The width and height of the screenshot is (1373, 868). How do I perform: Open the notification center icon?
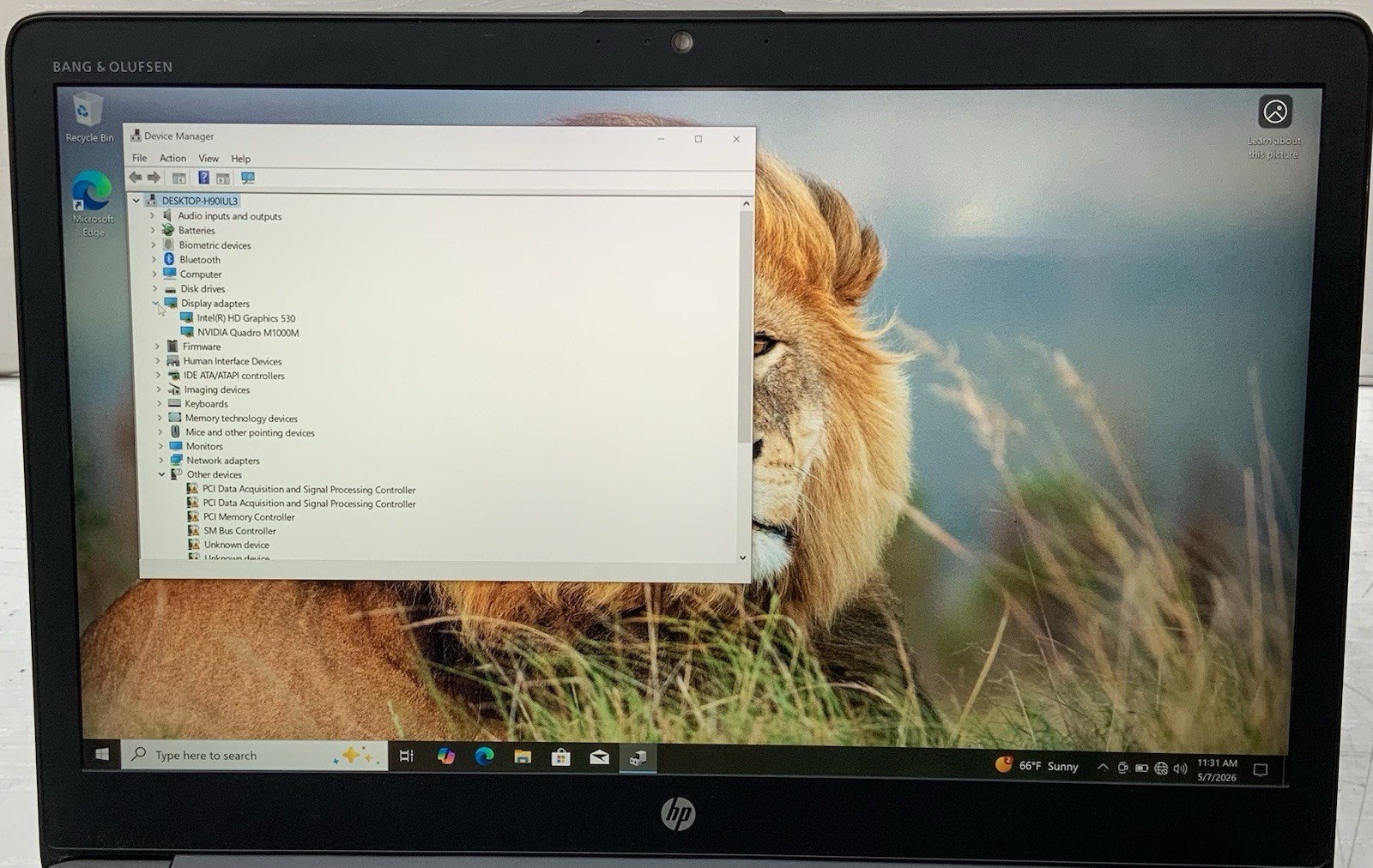(1261, 770)
